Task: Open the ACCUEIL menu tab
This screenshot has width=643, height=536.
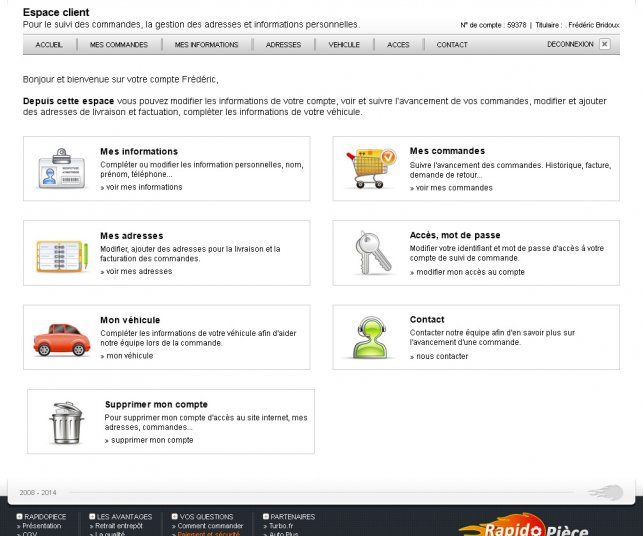Action: point(49,45)
